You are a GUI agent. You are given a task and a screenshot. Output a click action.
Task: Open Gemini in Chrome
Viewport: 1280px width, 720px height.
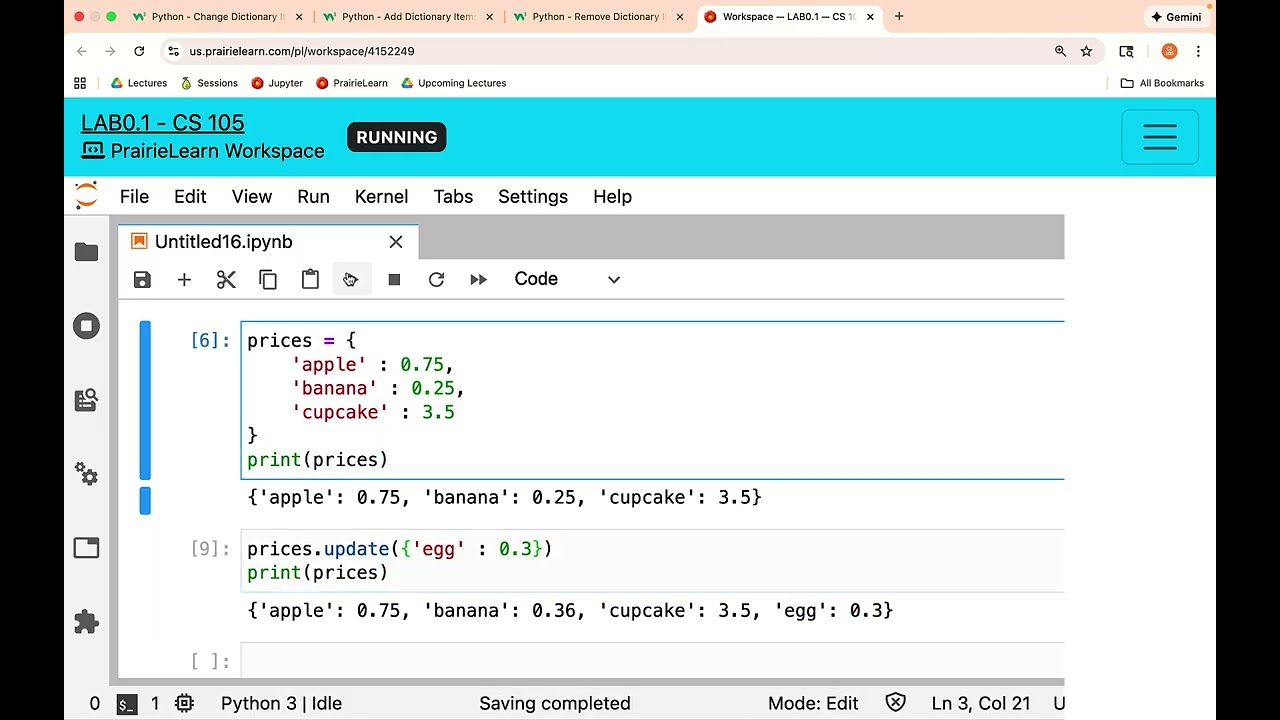[1176, 17]
